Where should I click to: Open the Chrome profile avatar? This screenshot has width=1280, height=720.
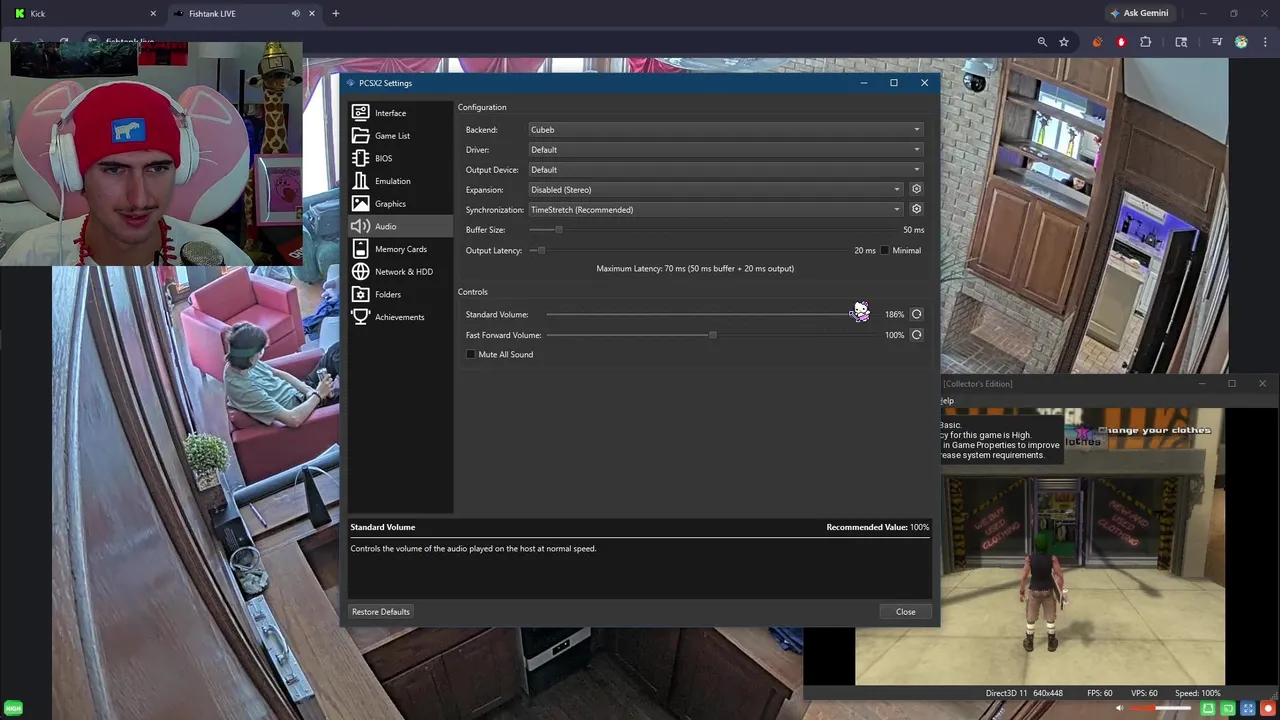tap(1241, 42)
